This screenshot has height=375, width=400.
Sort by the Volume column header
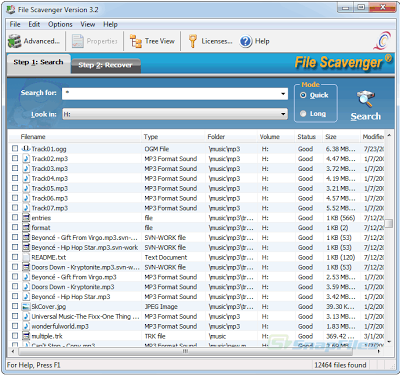[276, 137]
